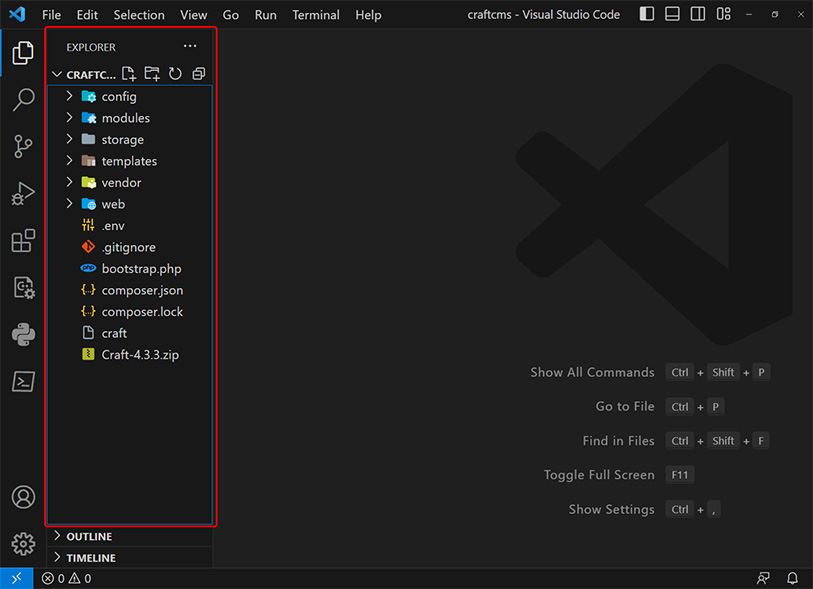Click the New Folder icon in Explorer
This screenshot has height=589, width=813.
pos(152,74)
